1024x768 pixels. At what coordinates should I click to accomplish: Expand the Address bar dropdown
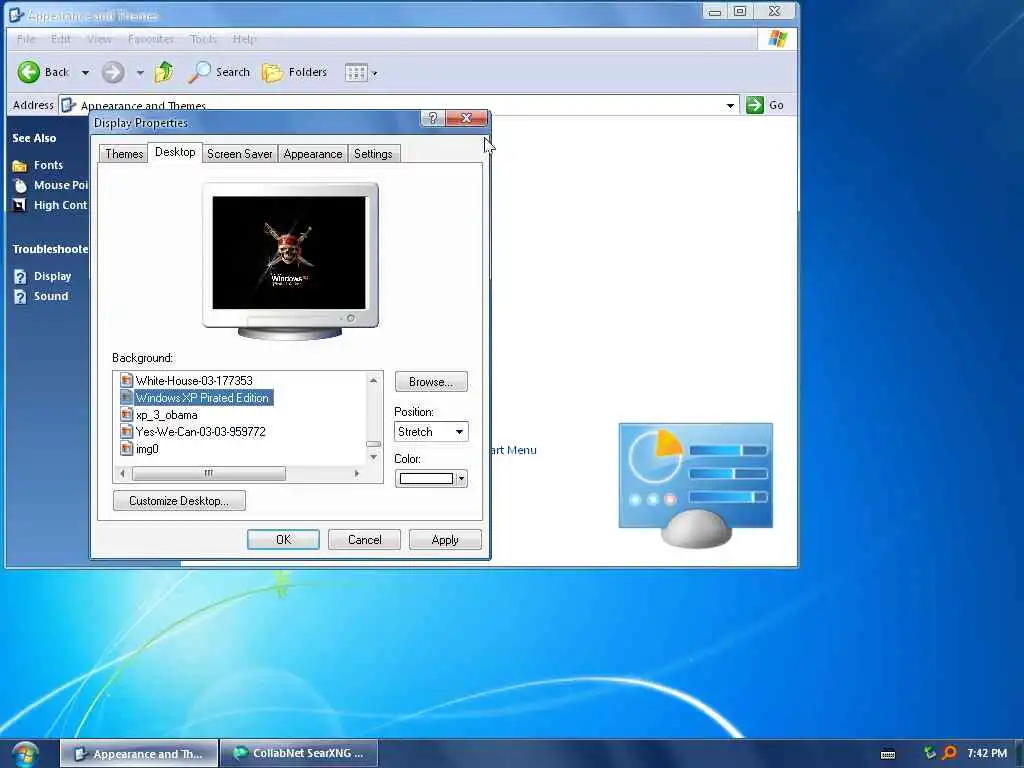(730, 105)
